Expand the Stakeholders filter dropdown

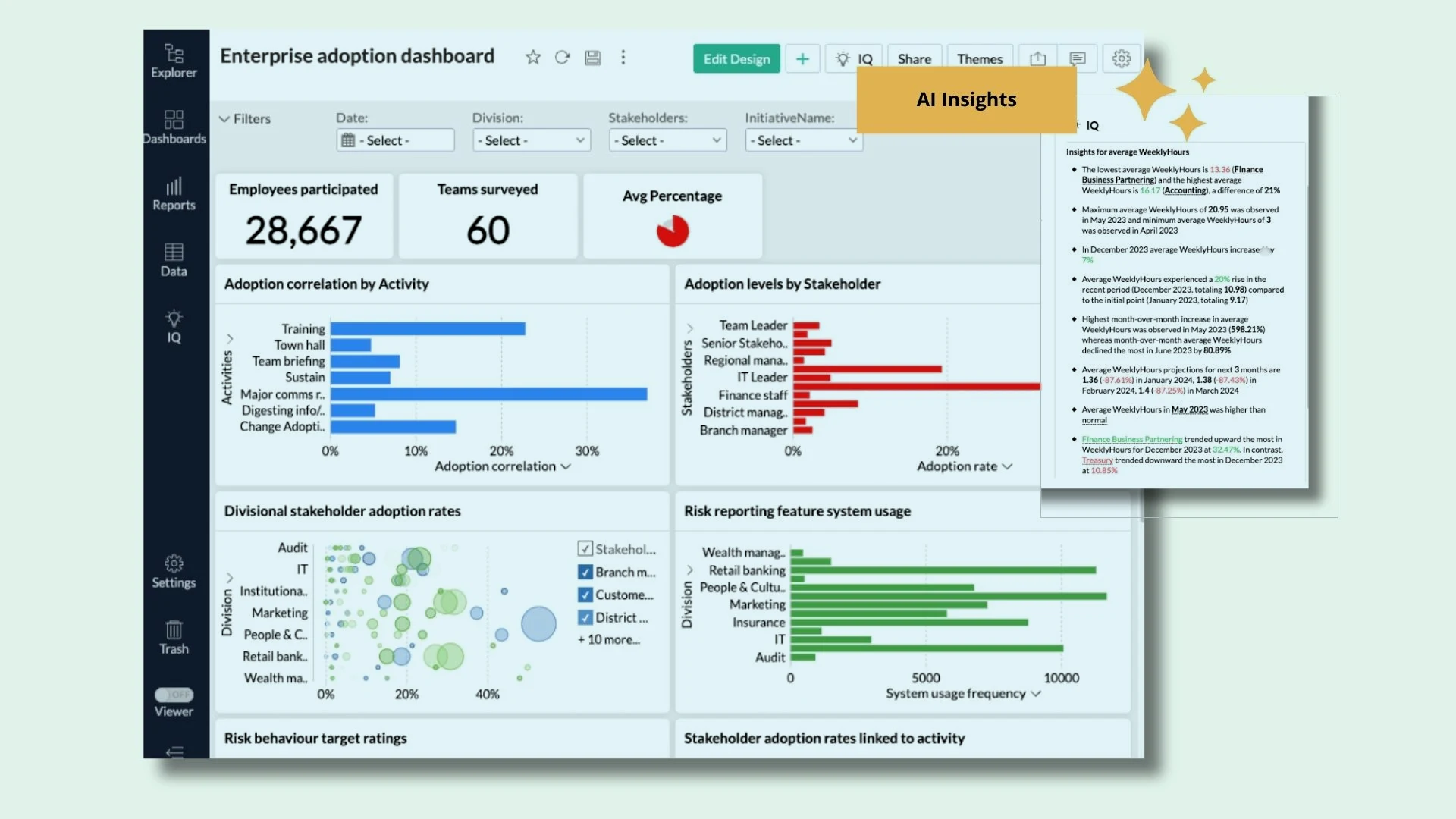667,140
